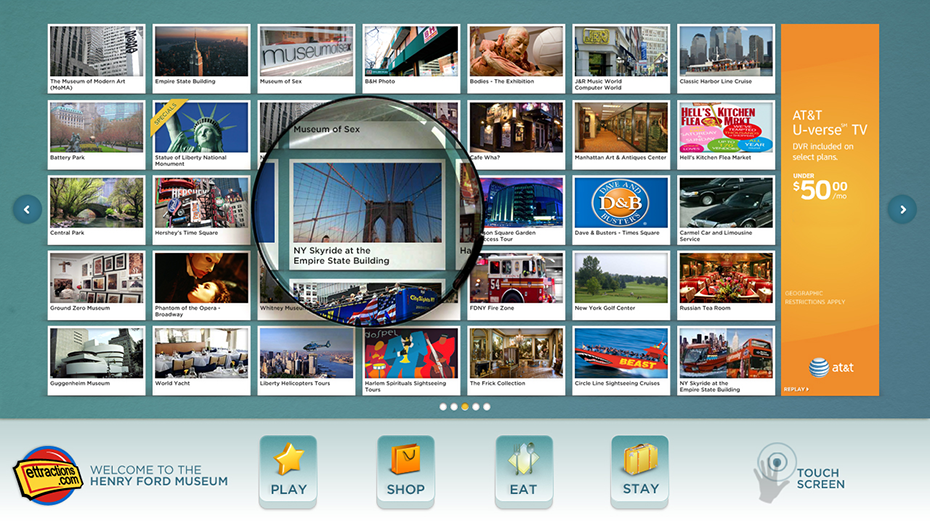
Task: Open the New York Golf Center tile
Action: click(x=621, y=285)
